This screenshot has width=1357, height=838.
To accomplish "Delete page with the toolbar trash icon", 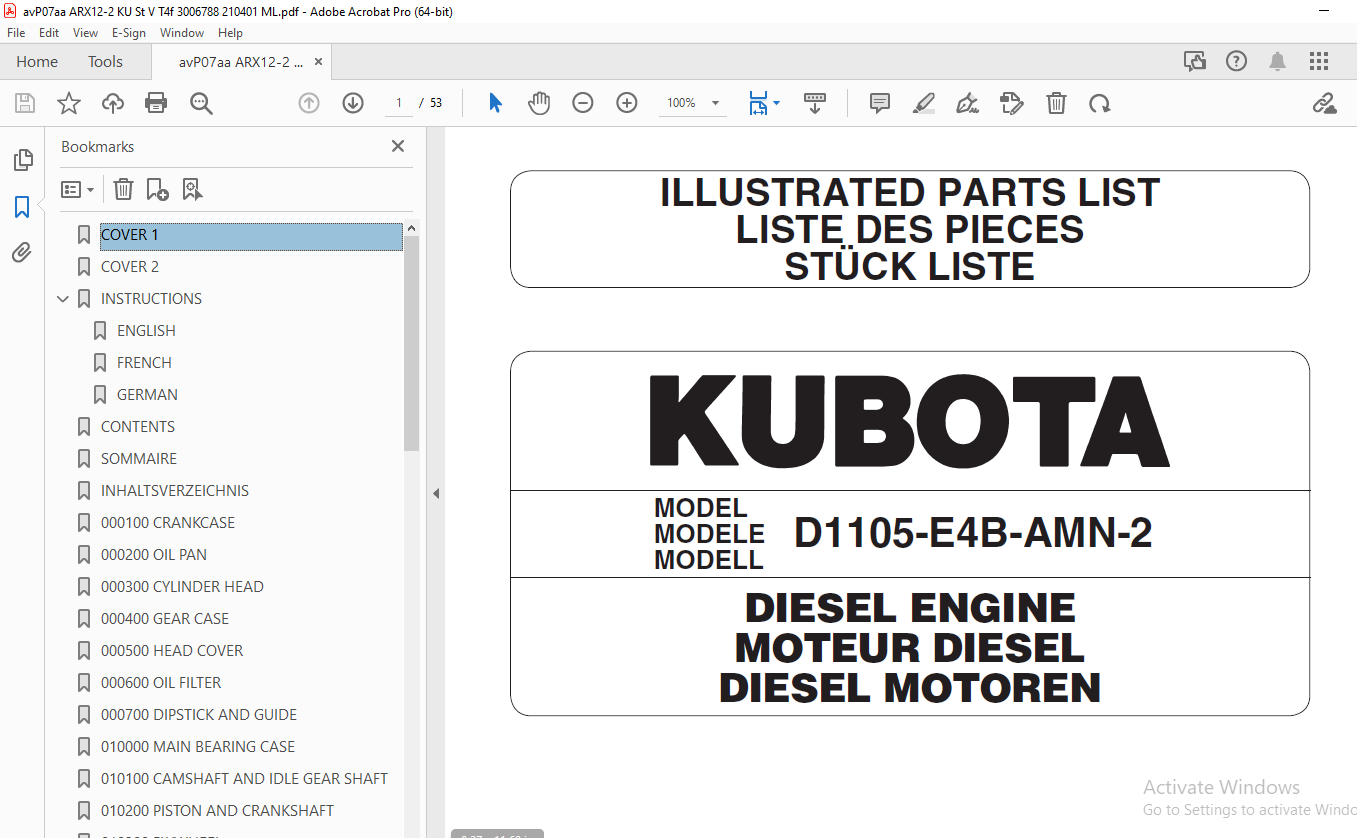I will click(1056, 103).
